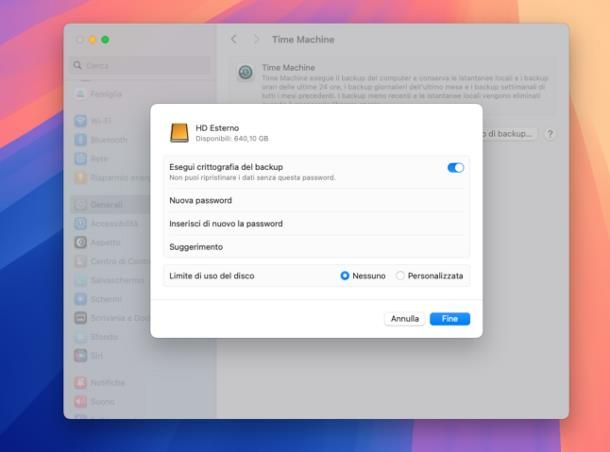Go back with the left chevron in System Settings
Viewport: 610px width, 452px height.
(x=234, y=39)
